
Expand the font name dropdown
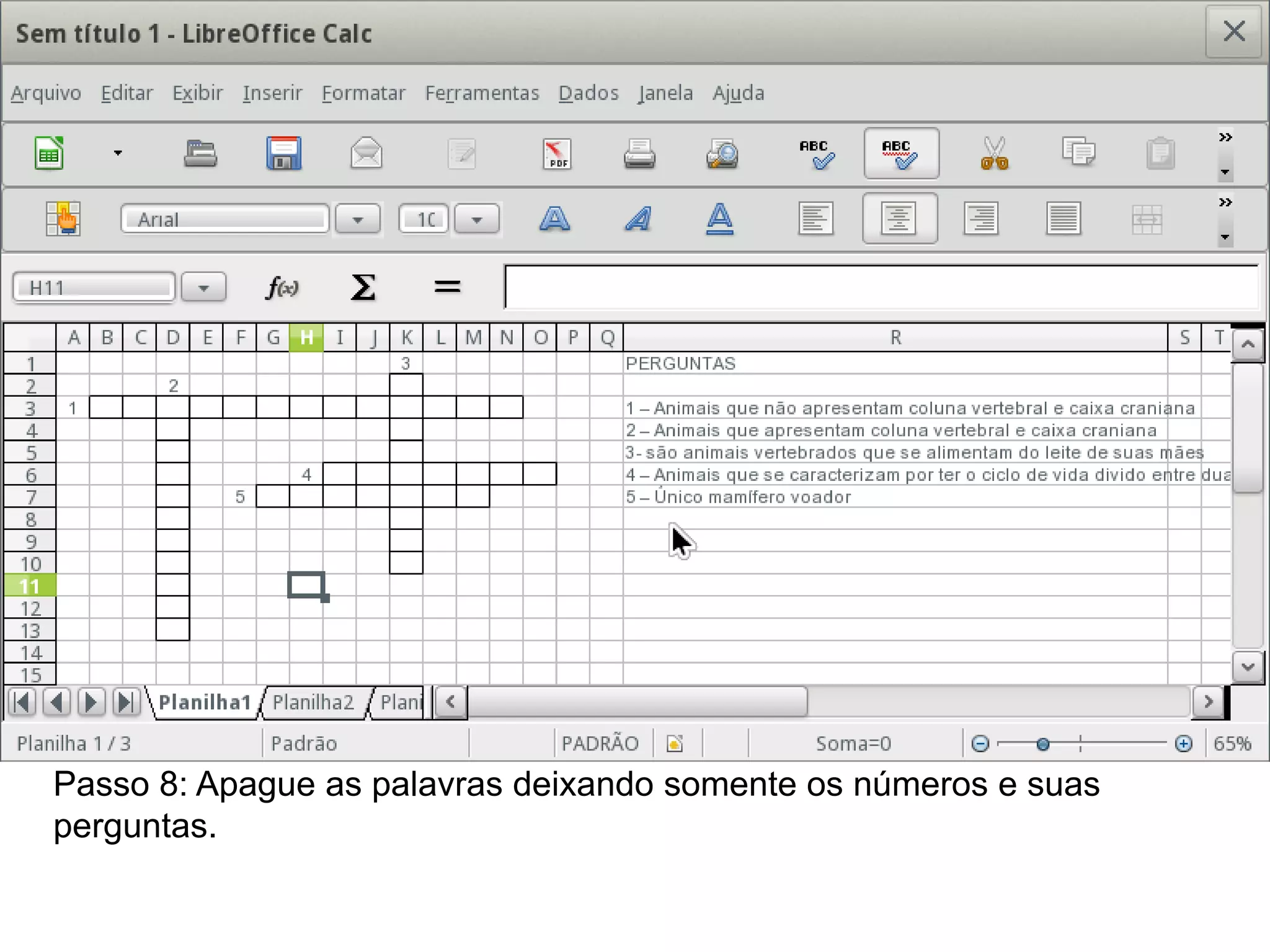[358, 219]
